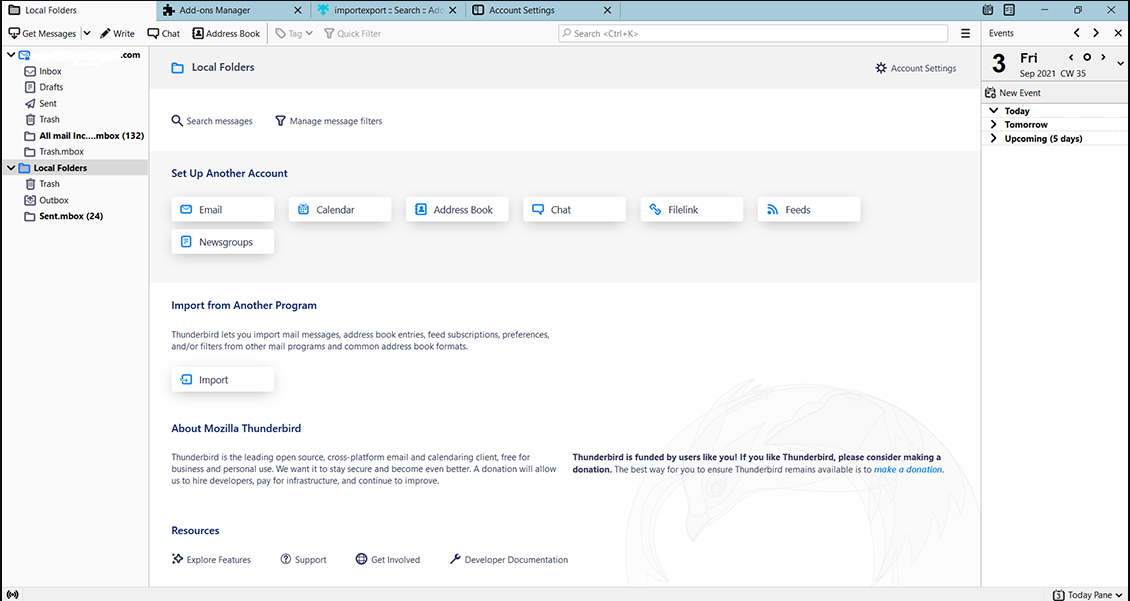Open the Explore Features resource link
1130x601 pixels.
tap(211, 559)
